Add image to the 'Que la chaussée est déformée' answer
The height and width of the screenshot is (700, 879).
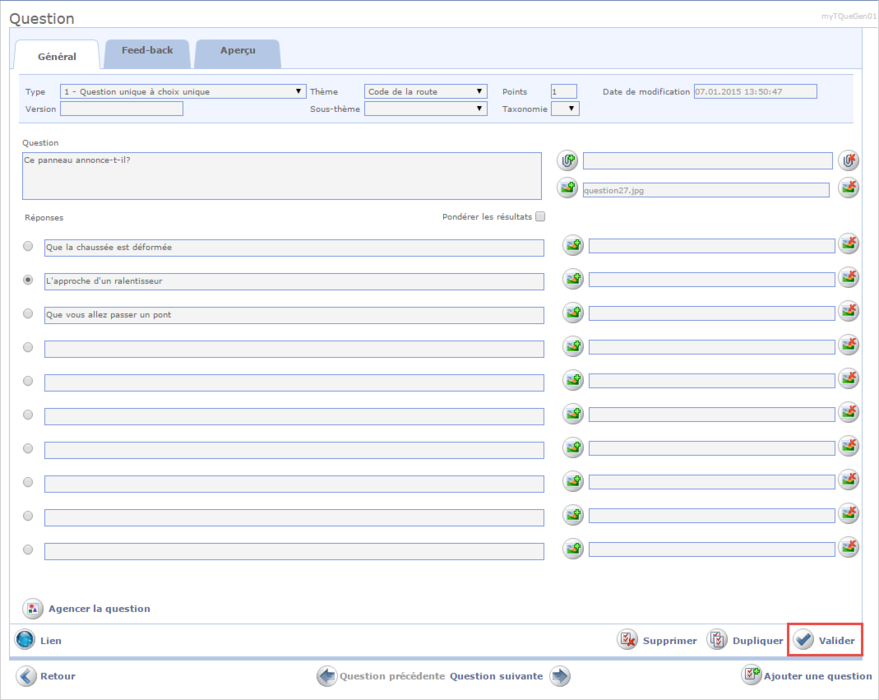click(573, 245)
